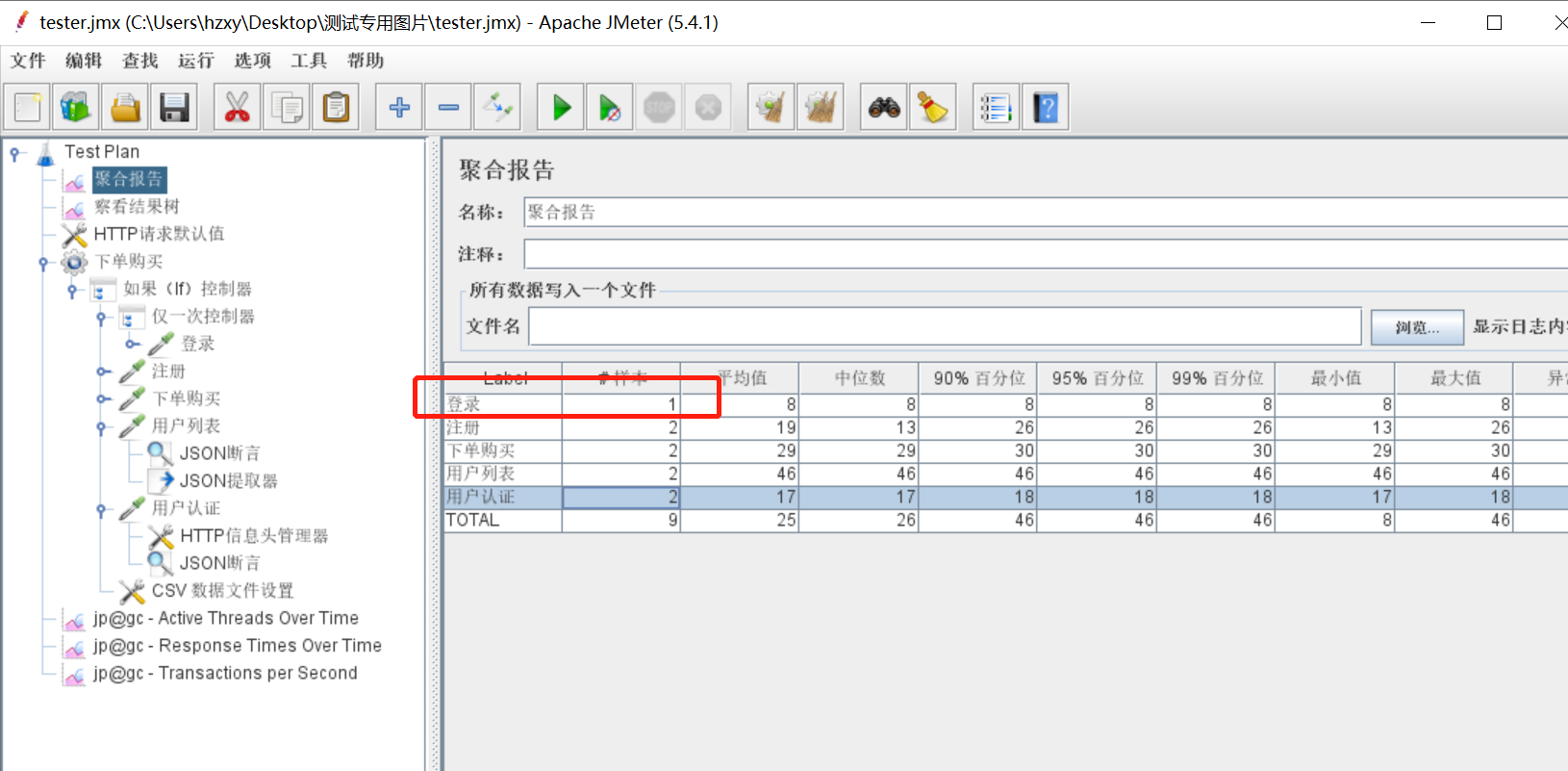The image size is (1568, 771).
Task: Sort table by 最大值 column header
Action: click(x=1455, y=378)
